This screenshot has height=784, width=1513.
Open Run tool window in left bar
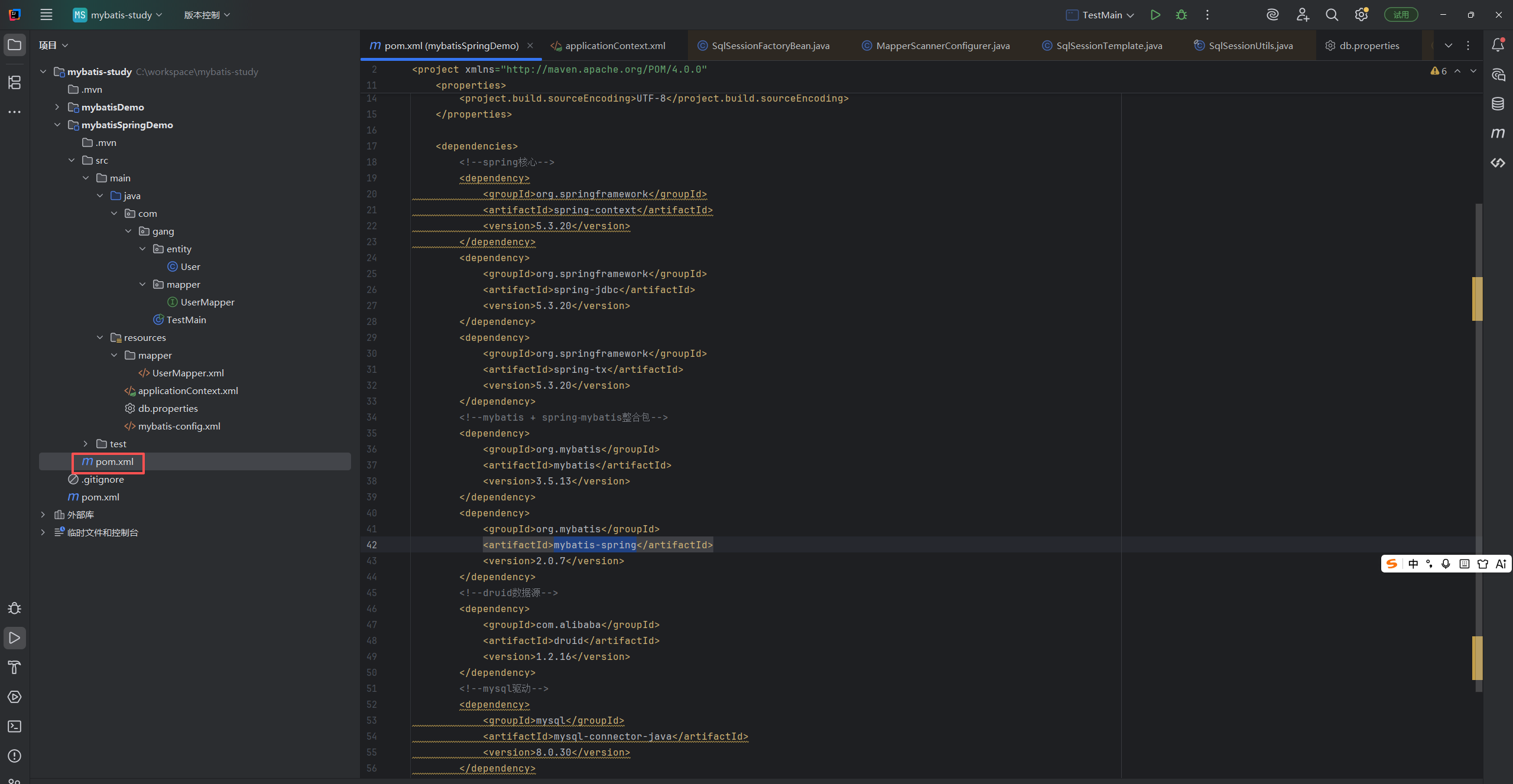[14, 638]
